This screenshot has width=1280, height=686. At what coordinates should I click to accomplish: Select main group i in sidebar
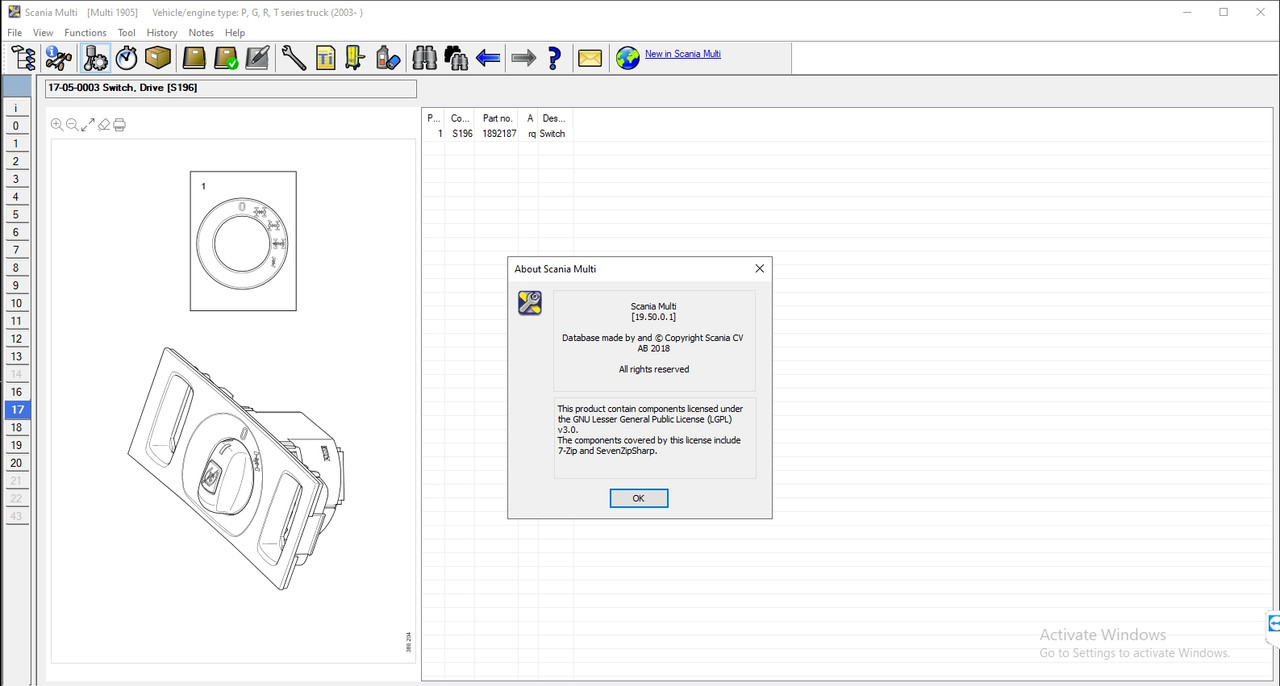16,108
